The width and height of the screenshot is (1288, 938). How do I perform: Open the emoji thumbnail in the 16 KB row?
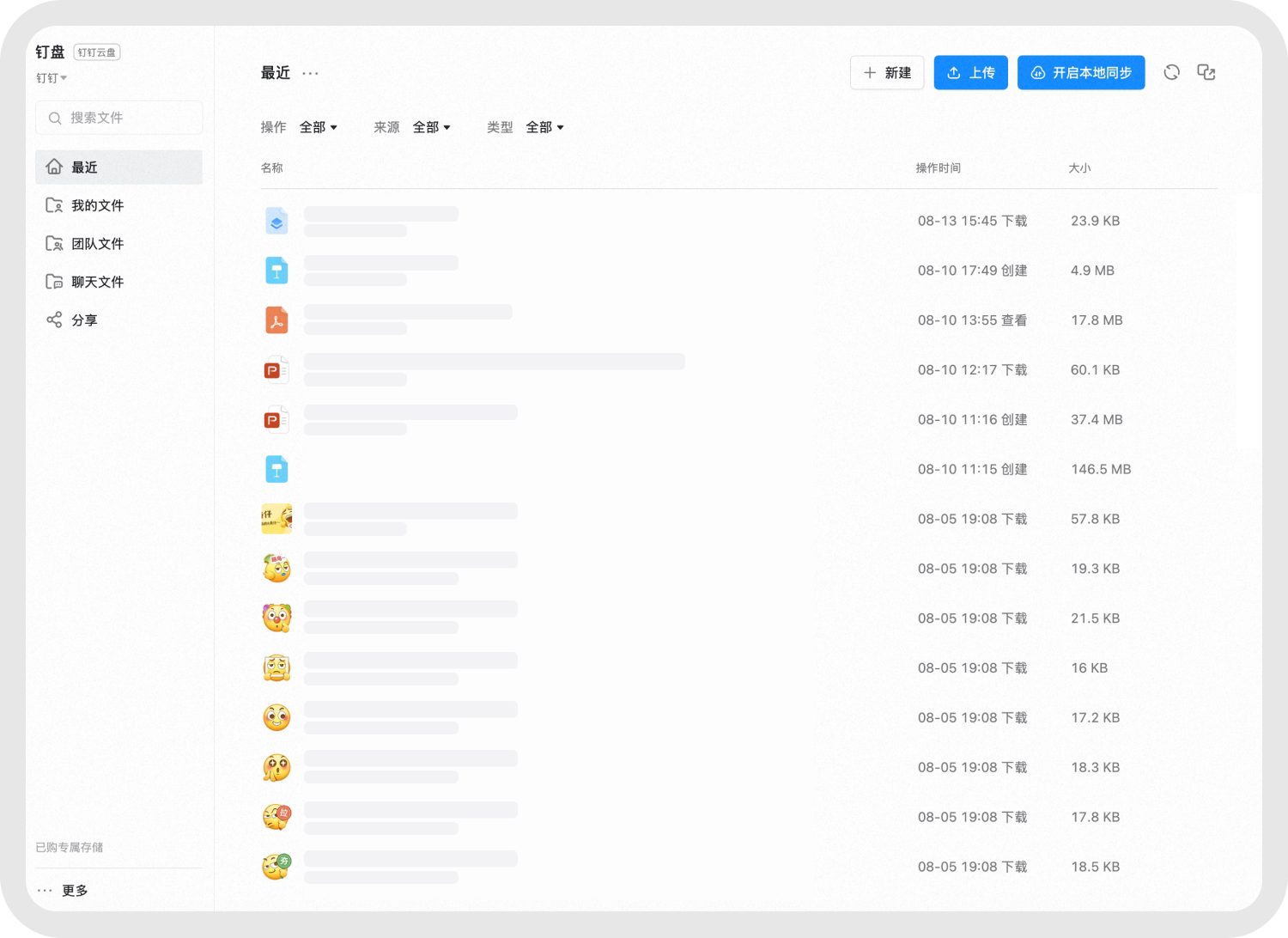coord(276,668)
